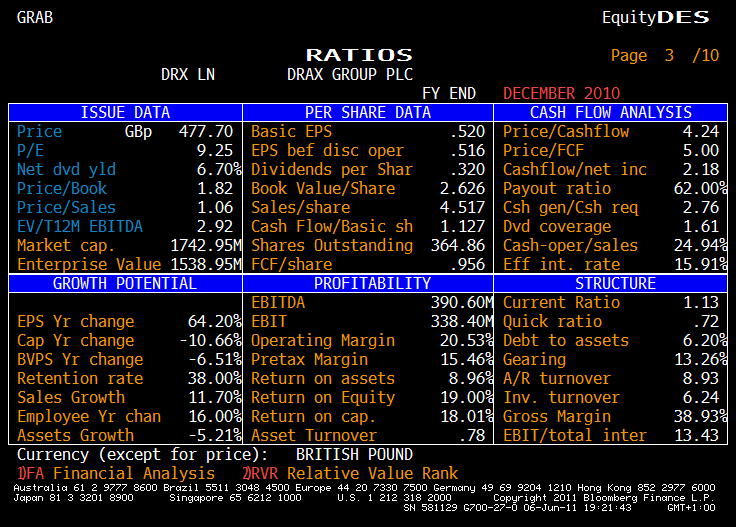Click the Current Ratio label
736x527 pixels.
pos(561,302)
